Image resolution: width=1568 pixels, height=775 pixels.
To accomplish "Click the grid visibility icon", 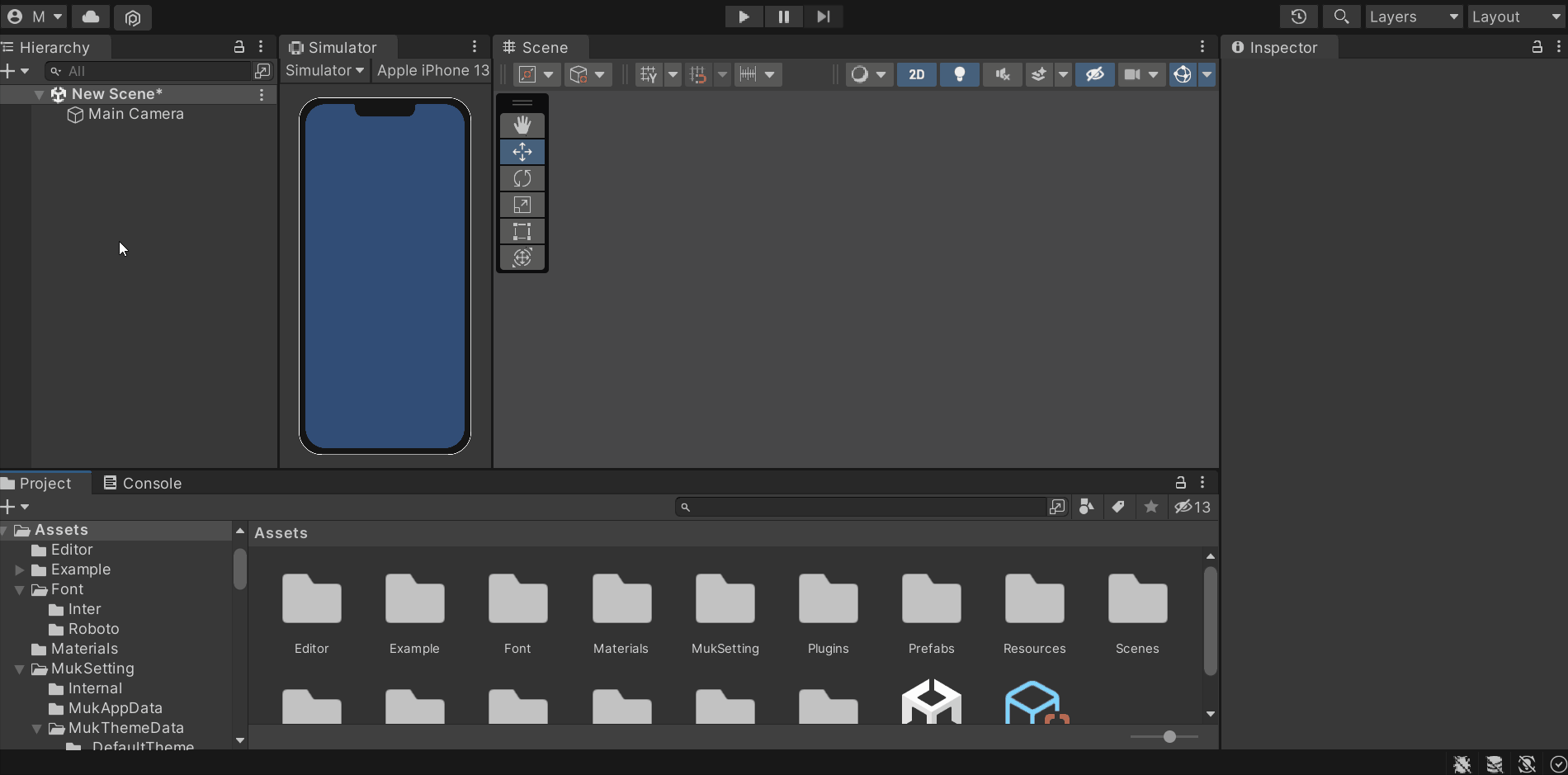I will click(x=649, y=74).
